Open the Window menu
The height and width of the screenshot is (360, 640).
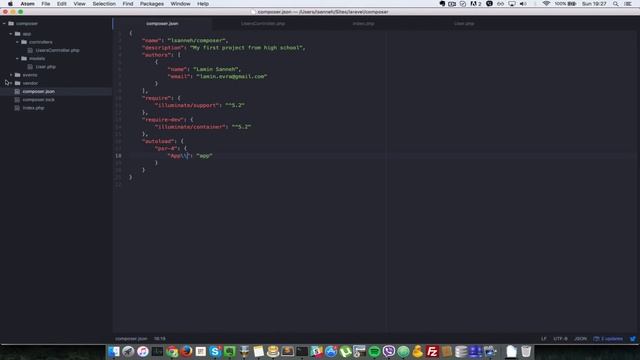(180, 4)
